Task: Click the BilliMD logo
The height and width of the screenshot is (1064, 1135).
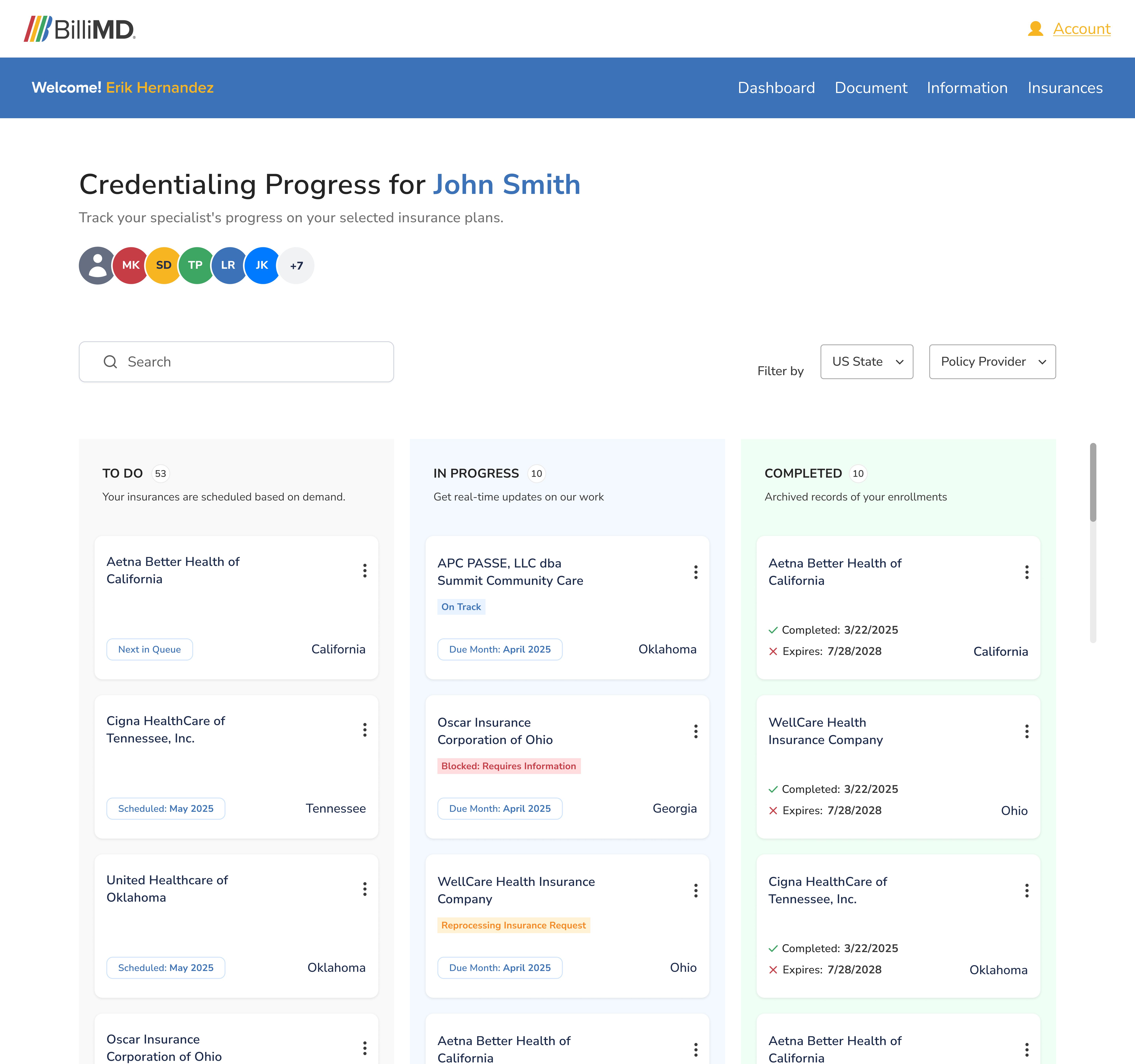Action: [79, 29]
